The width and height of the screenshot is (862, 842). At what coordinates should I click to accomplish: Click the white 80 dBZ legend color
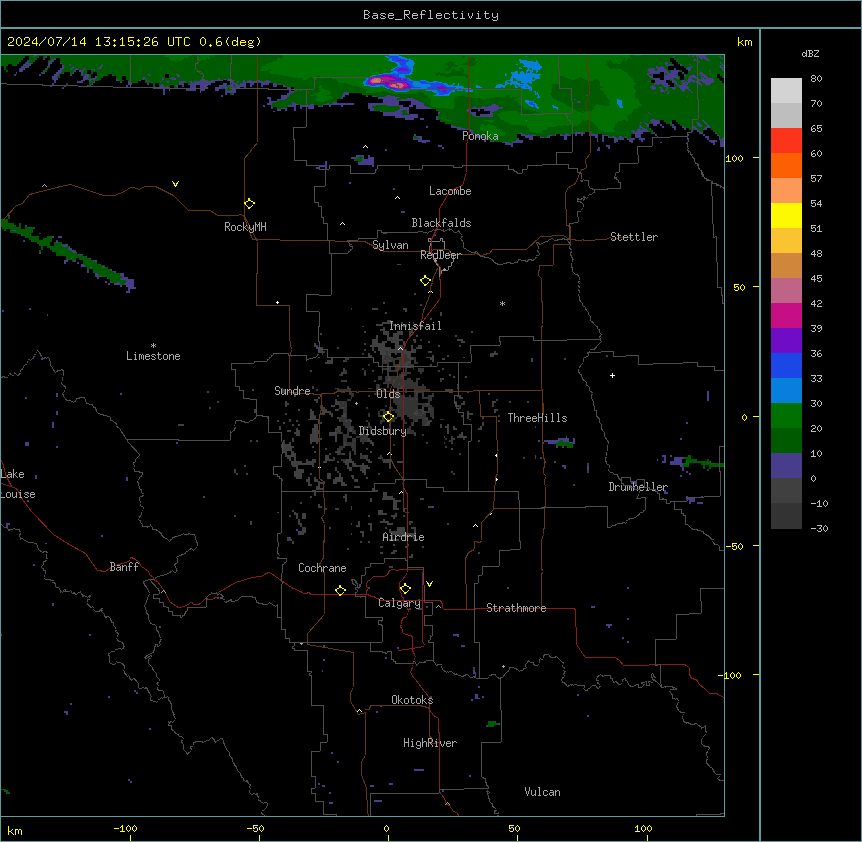pos(786,91)
